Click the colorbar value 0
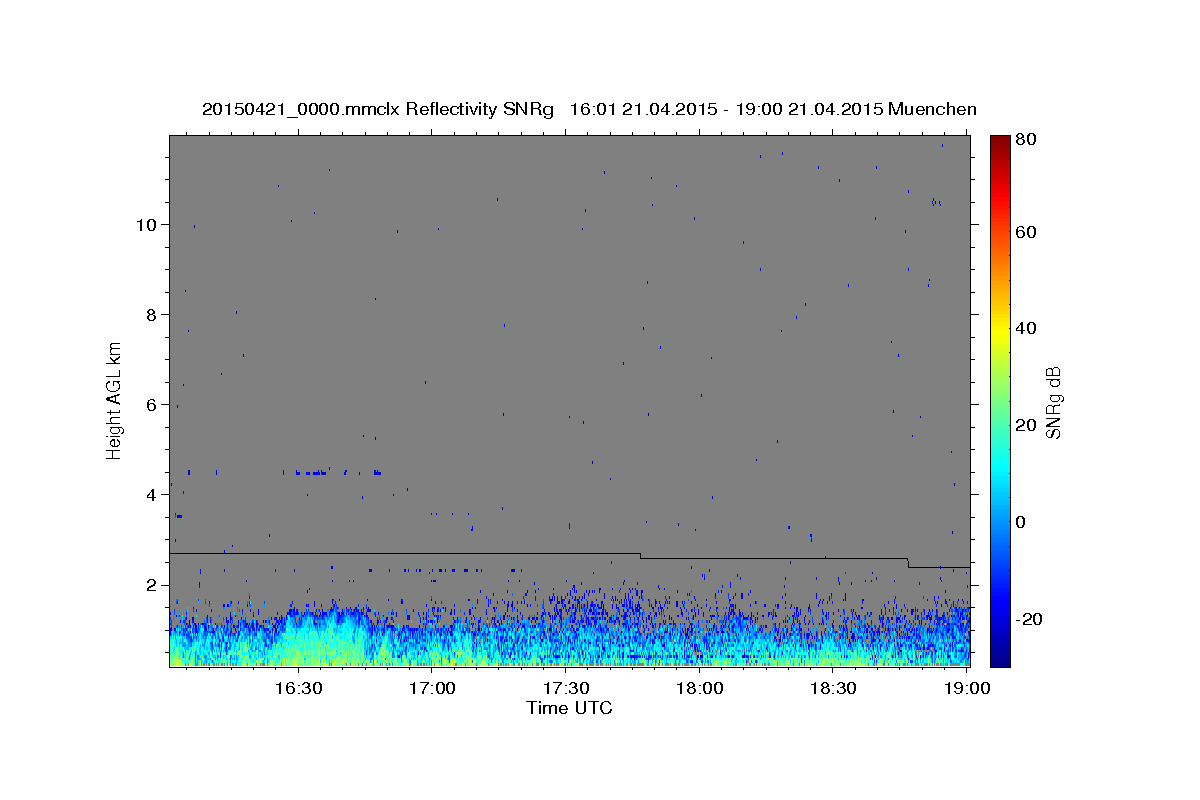 (1022, 522)
